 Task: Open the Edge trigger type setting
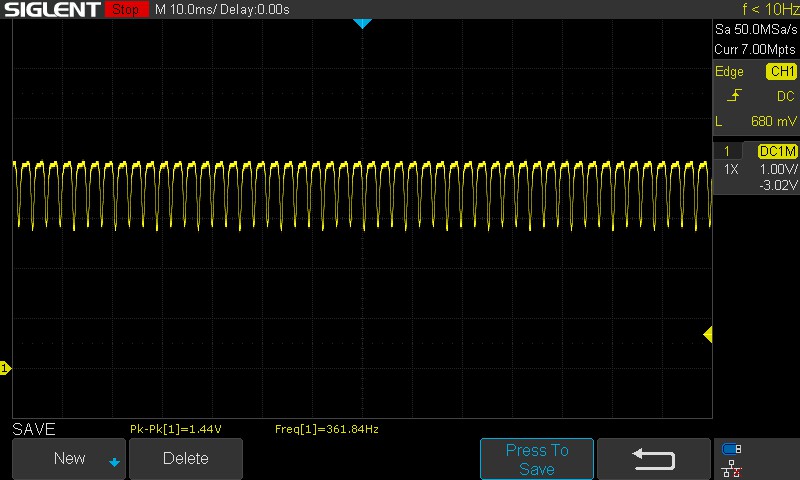click(x=729, y=72)
